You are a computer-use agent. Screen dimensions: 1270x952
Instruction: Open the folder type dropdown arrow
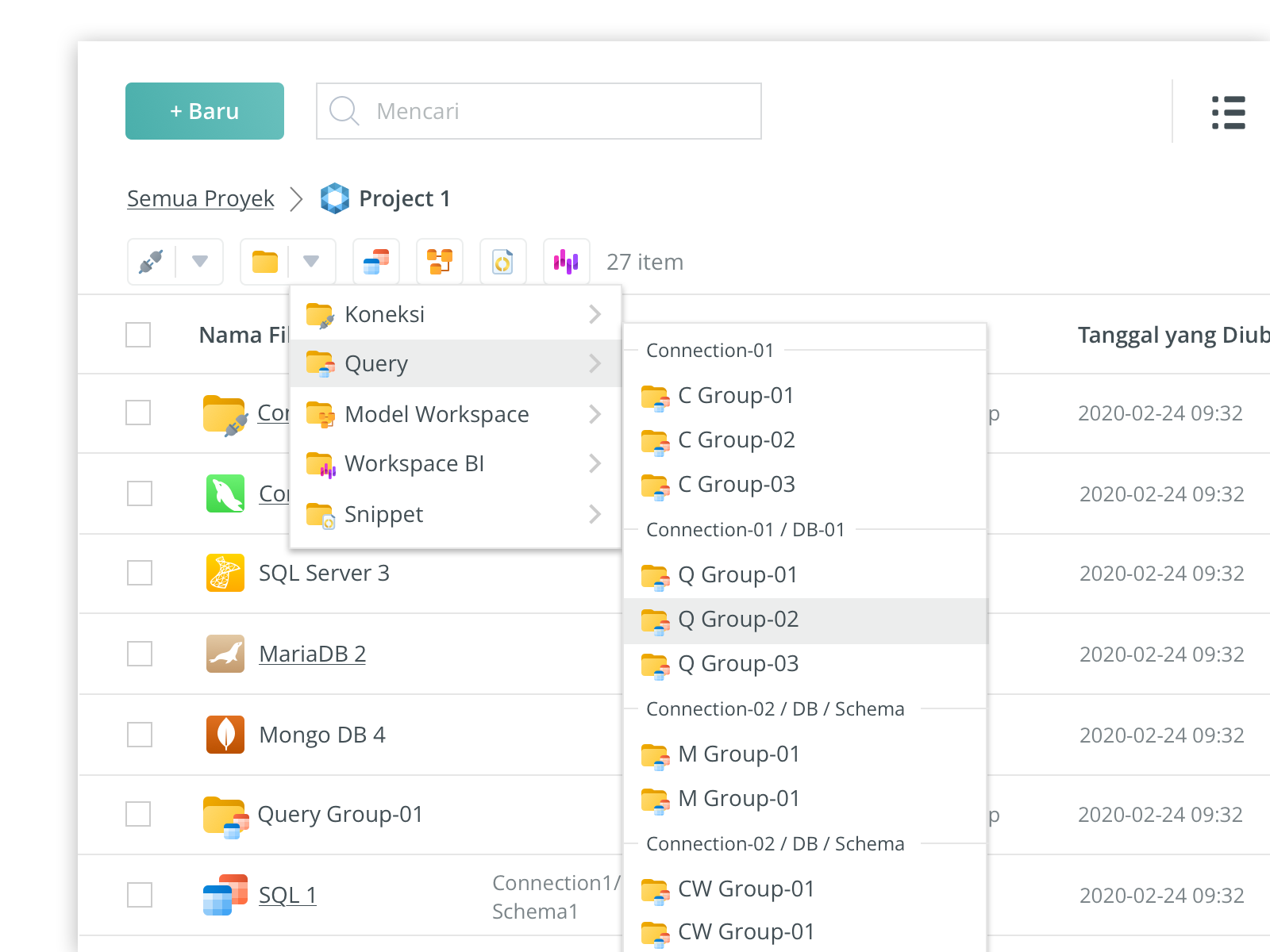(311, 262)
